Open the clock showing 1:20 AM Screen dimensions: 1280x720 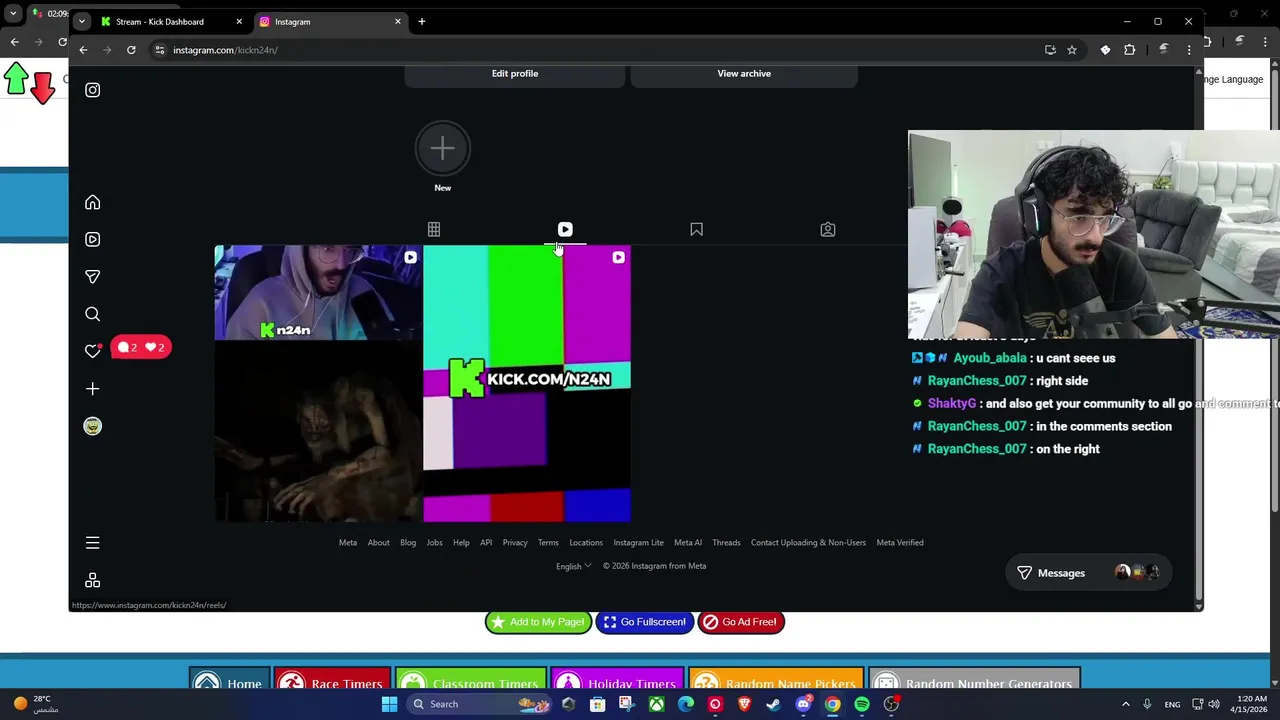(x=1251, y=704)
